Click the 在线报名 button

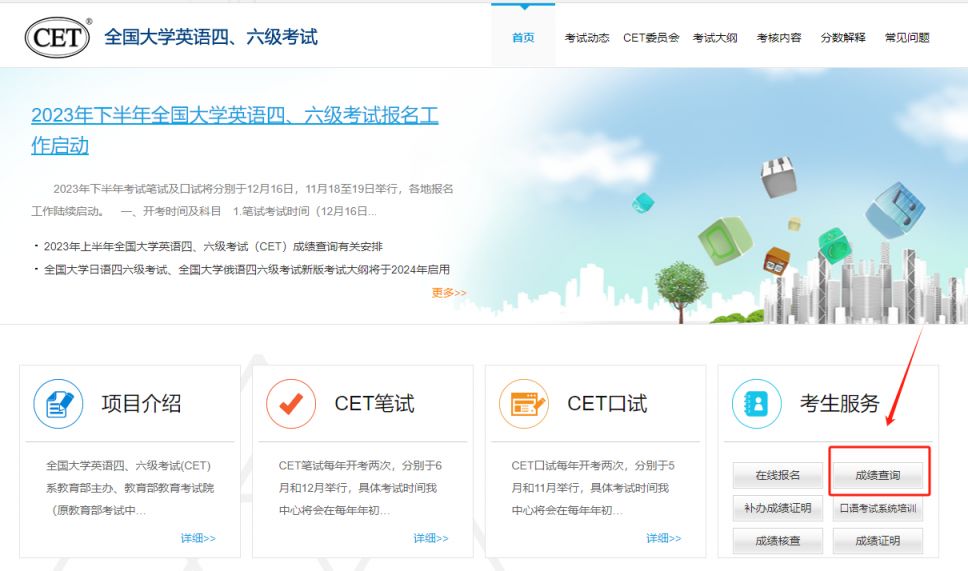click(x=778, y=475)
